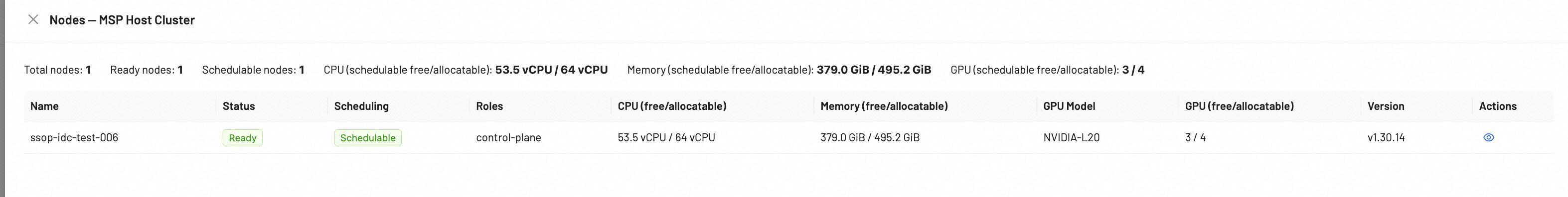Click the CPU (free/allocatable) column header
This screenshot has height=197, width=1568.
coord(672,106)
